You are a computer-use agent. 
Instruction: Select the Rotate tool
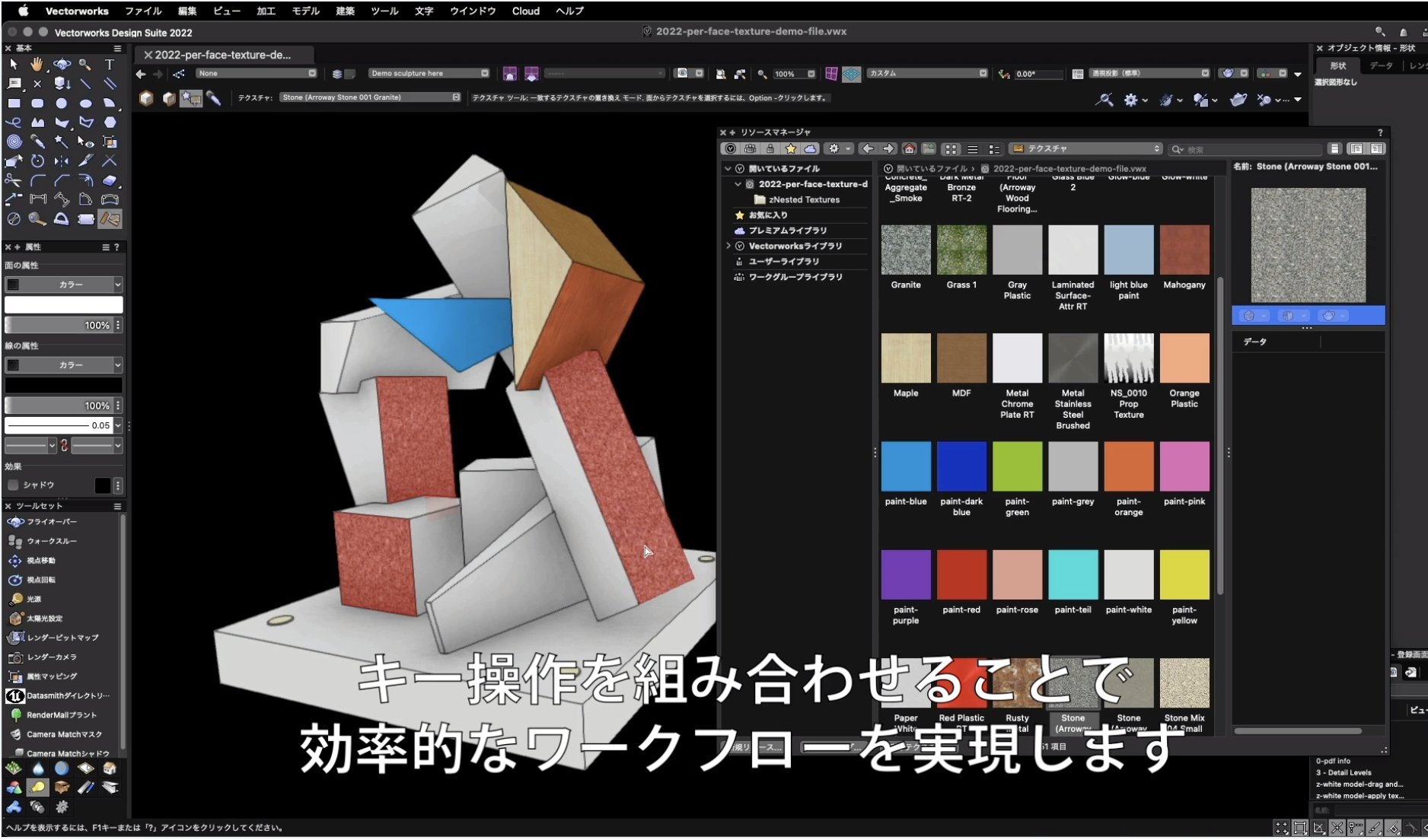coord(37,161)
